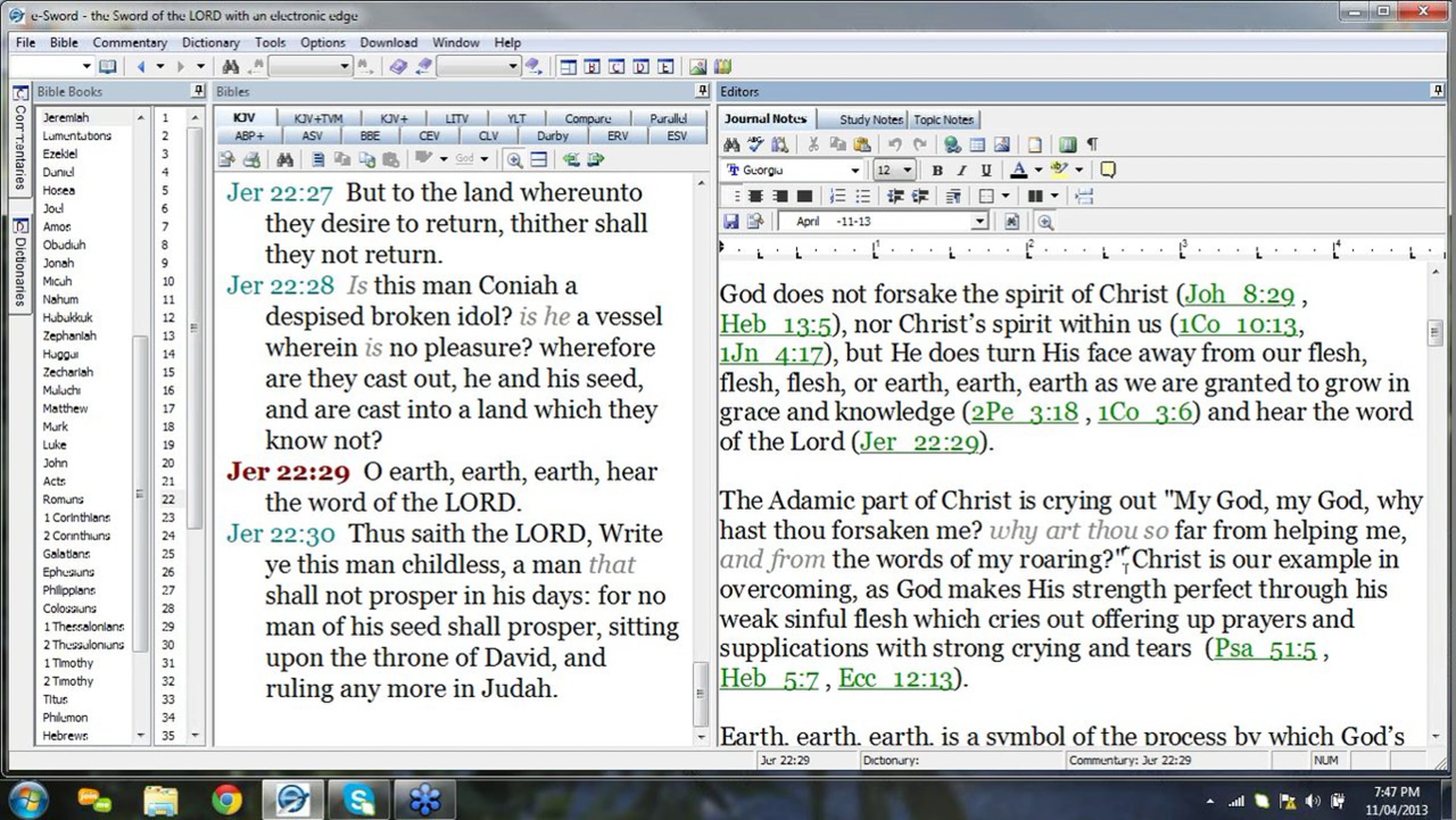Image resolution: width=1456 pixels, height=820 pixels.
Task: Click the spell check icon in Editors
Action: (755, 144)
